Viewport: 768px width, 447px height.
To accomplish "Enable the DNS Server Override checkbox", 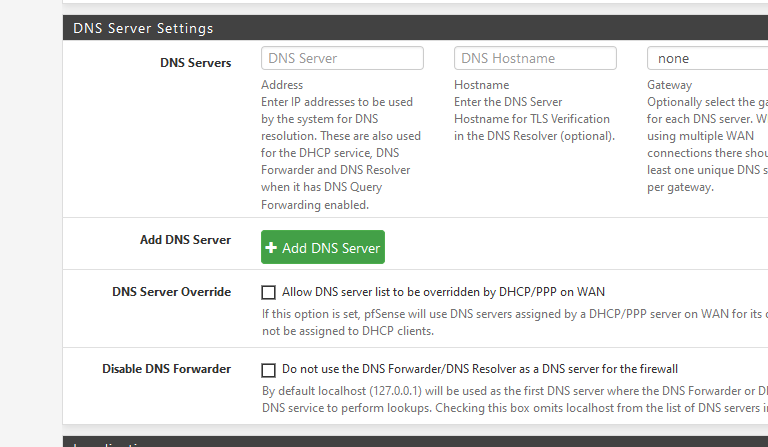I will click(268, 292).
